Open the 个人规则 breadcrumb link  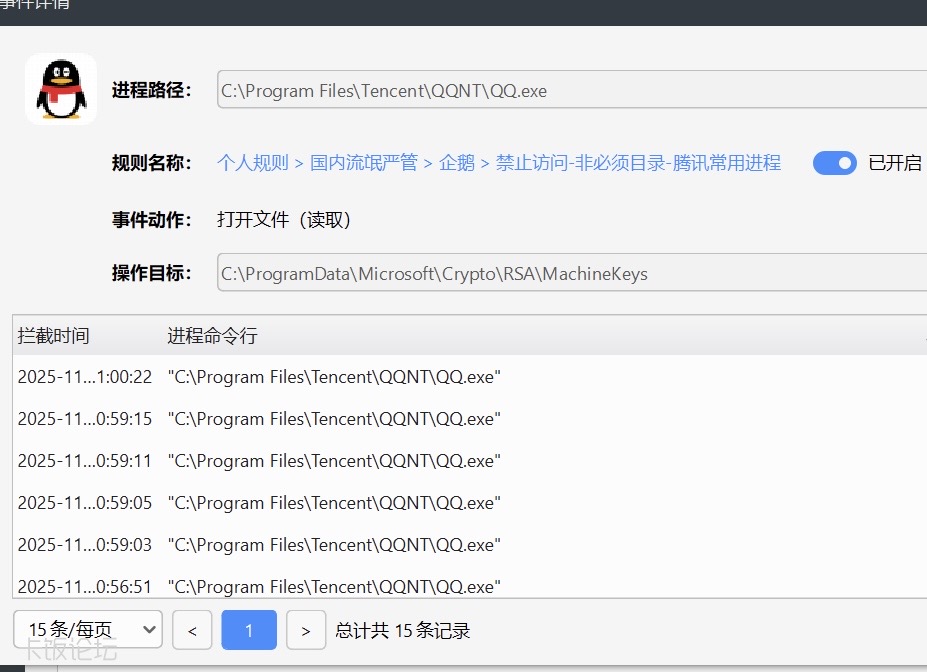[252, 163]
